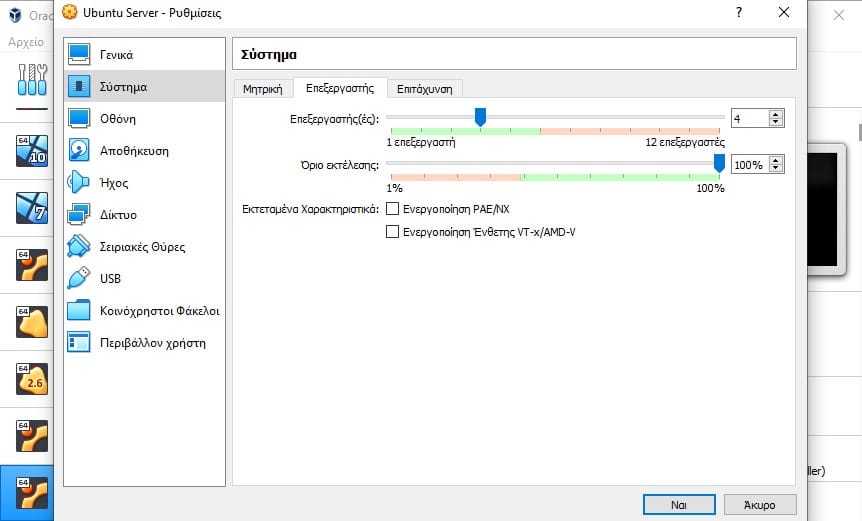Increase processor count with up arrow
This screenshot has height=521, width=862.
pos(776,114)
